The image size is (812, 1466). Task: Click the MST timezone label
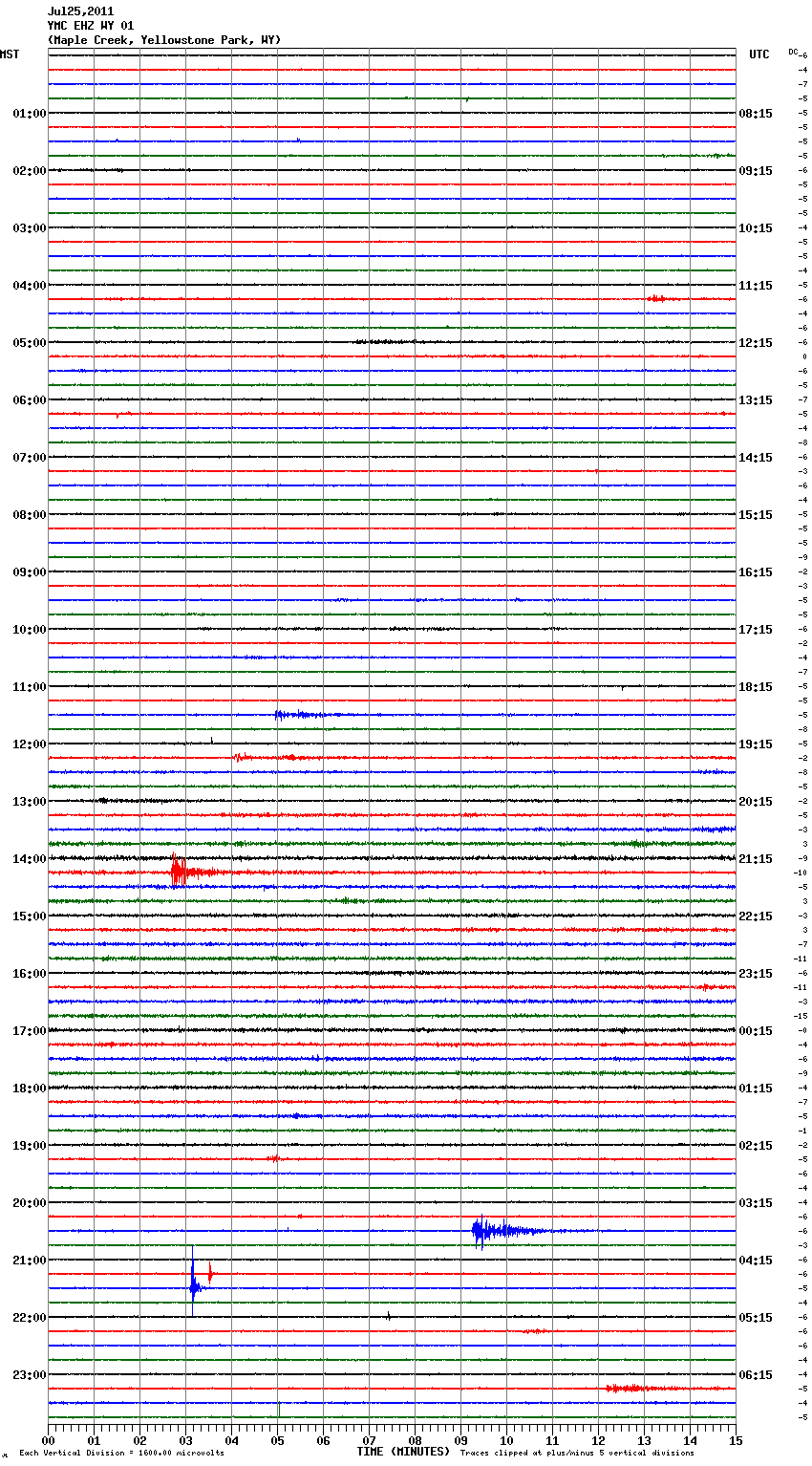click(x=10, y=54)
